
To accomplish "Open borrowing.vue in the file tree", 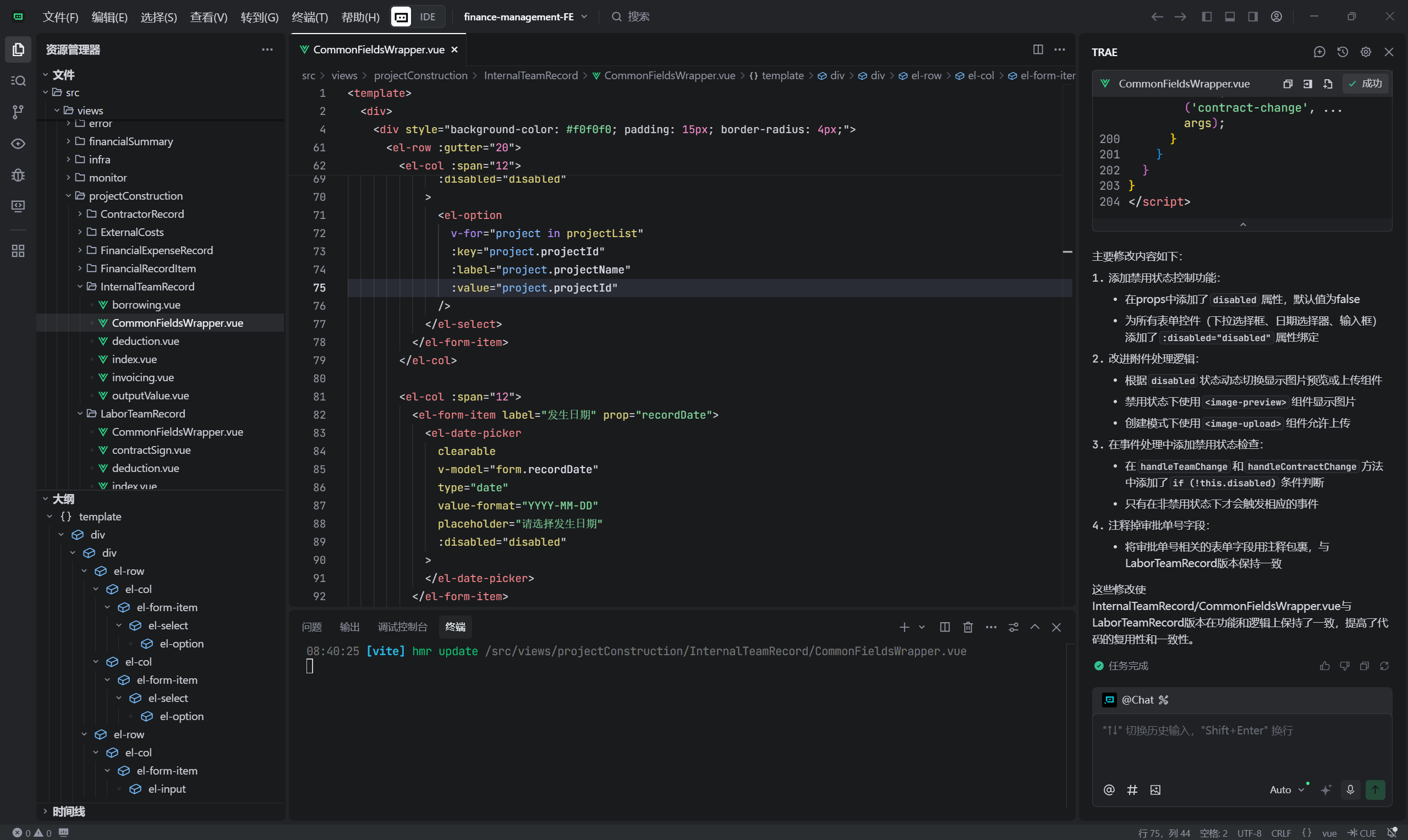I will 146,305.
